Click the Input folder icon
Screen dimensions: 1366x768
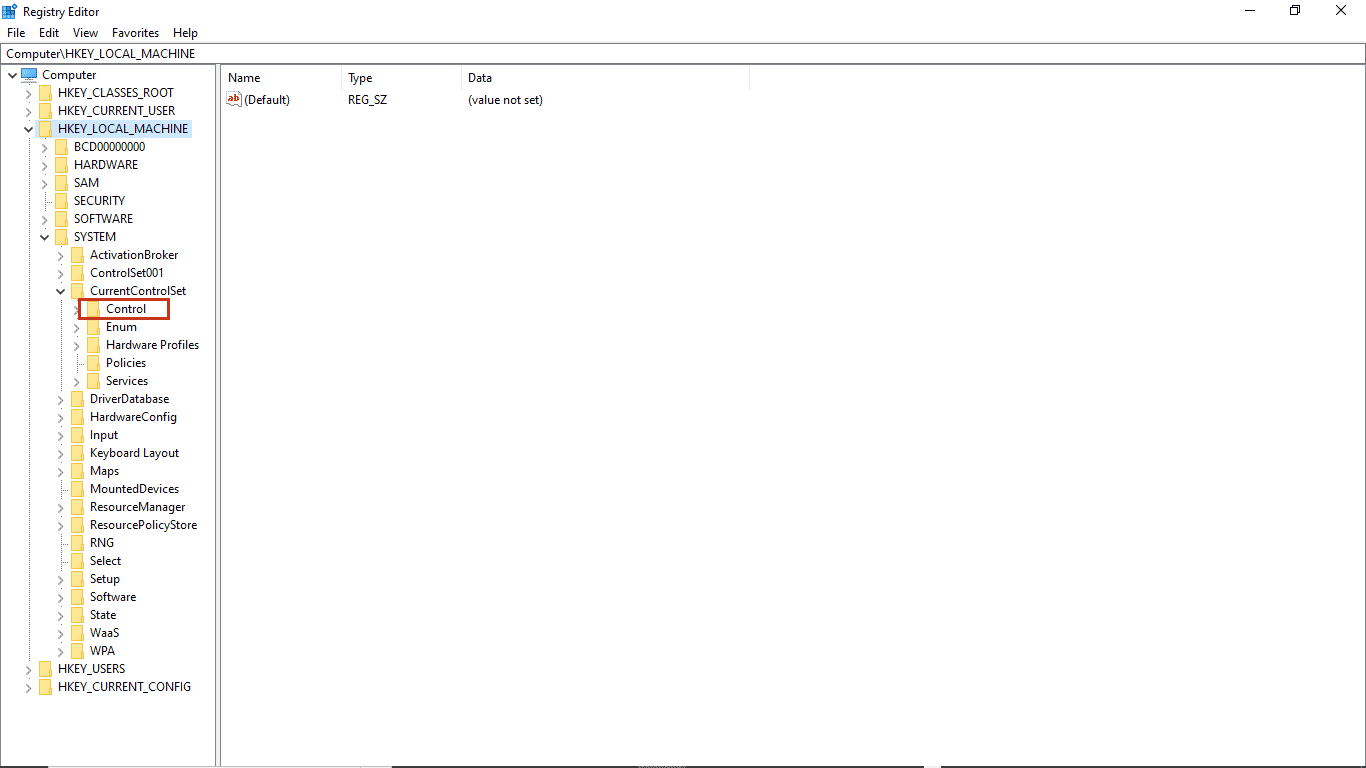coord(77,435)
